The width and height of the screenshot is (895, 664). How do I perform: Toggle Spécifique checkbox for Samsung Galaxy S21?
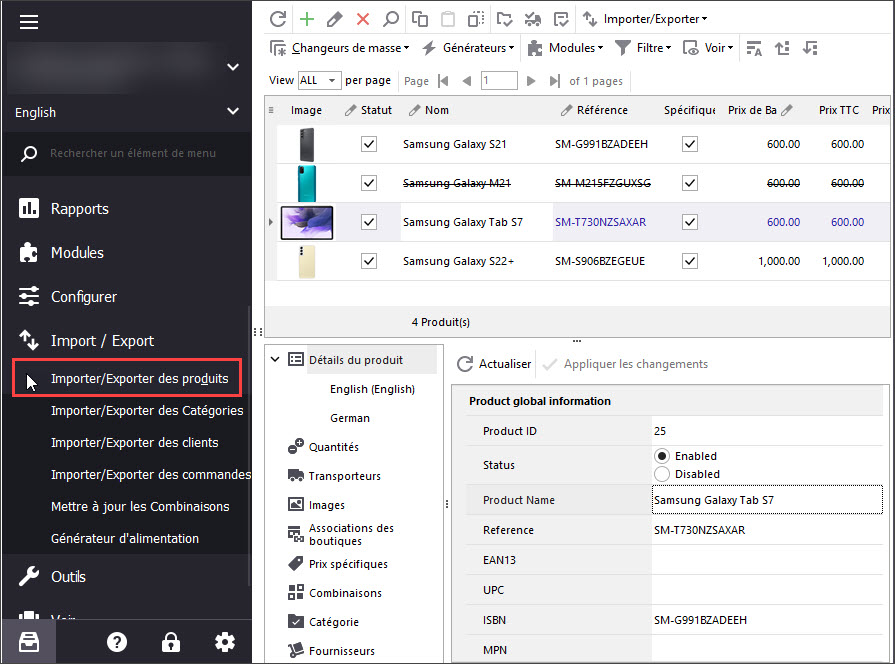pyautogui.click(x=690, y=144)
